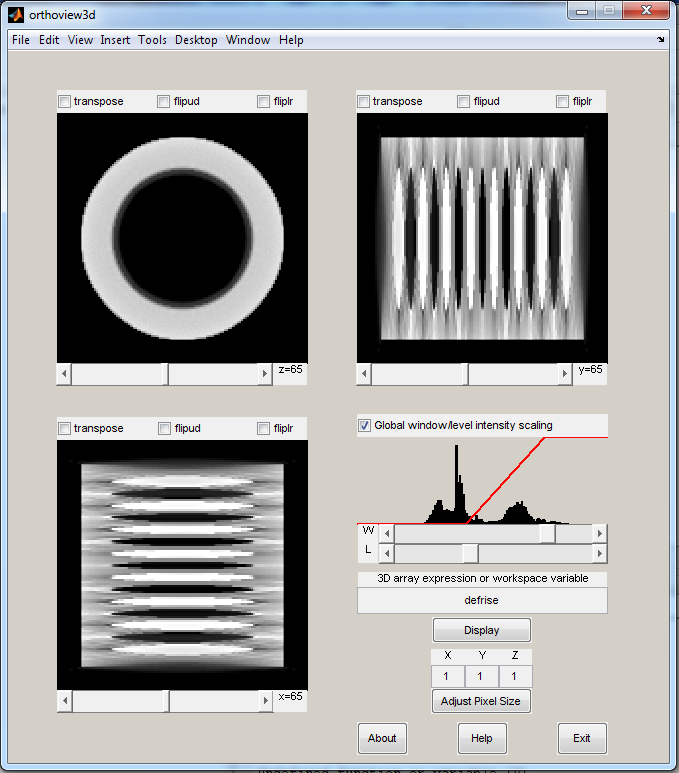The image size is (679, 773).
Task: Open the Insert menu
Action: (115, 40)
